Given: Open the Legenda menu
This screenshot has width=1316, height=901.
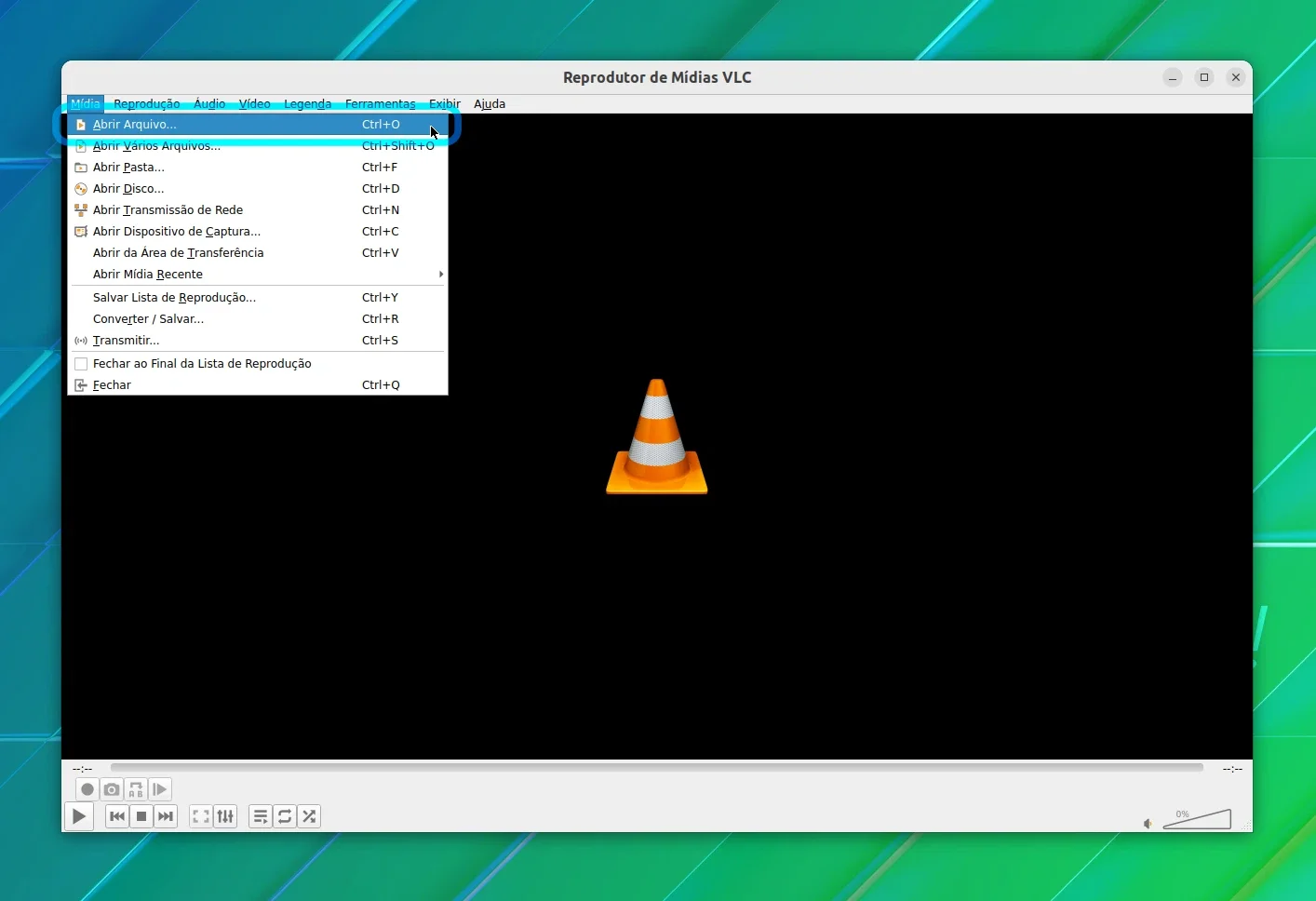Looking at the screenshot, I should pyautogui.click(x=307, y=103).
